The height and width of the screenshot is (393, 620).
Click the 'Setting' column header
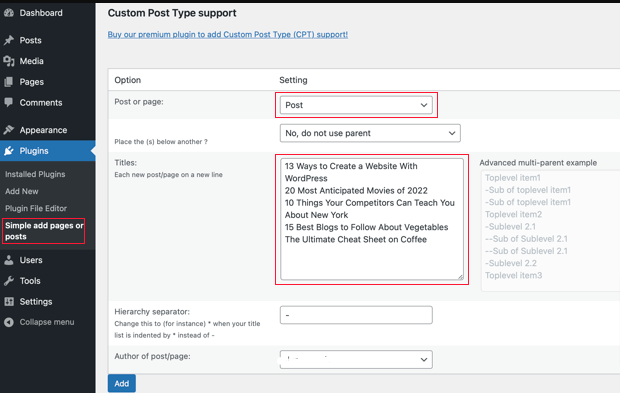[x=293, y=80]
